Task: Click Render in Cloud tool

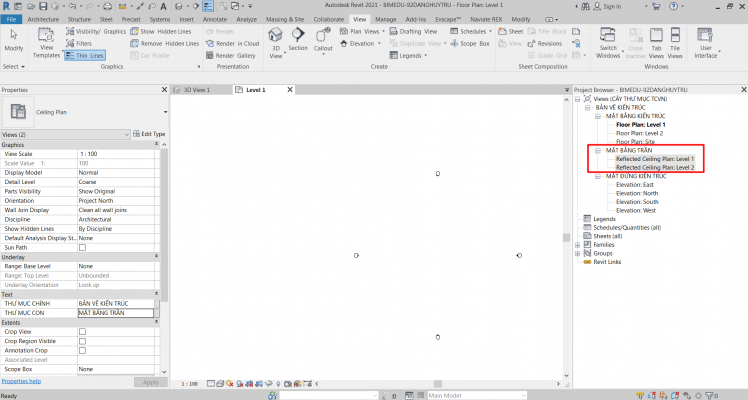Action: (x=237, y=44)
